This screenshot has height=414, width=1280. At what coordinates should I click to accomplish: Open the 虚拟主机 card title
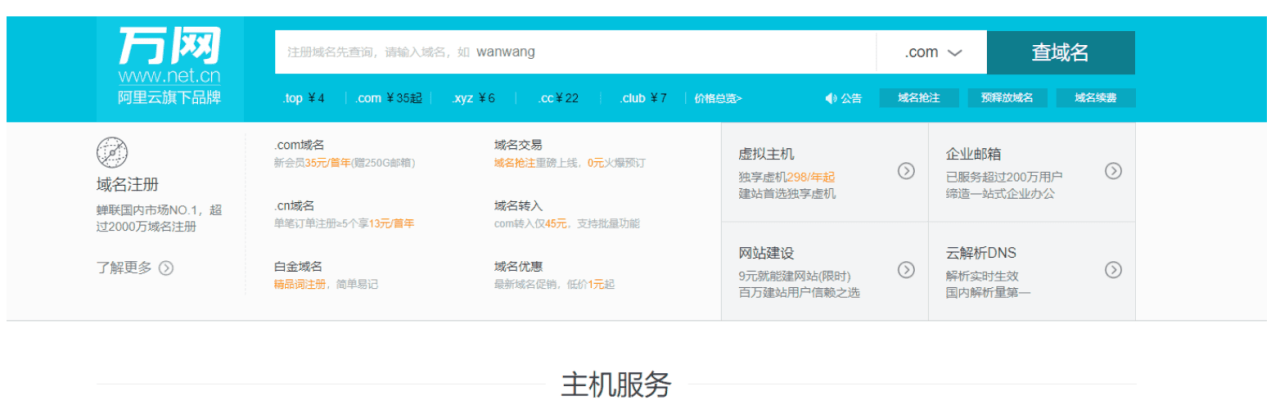(766, 154)
